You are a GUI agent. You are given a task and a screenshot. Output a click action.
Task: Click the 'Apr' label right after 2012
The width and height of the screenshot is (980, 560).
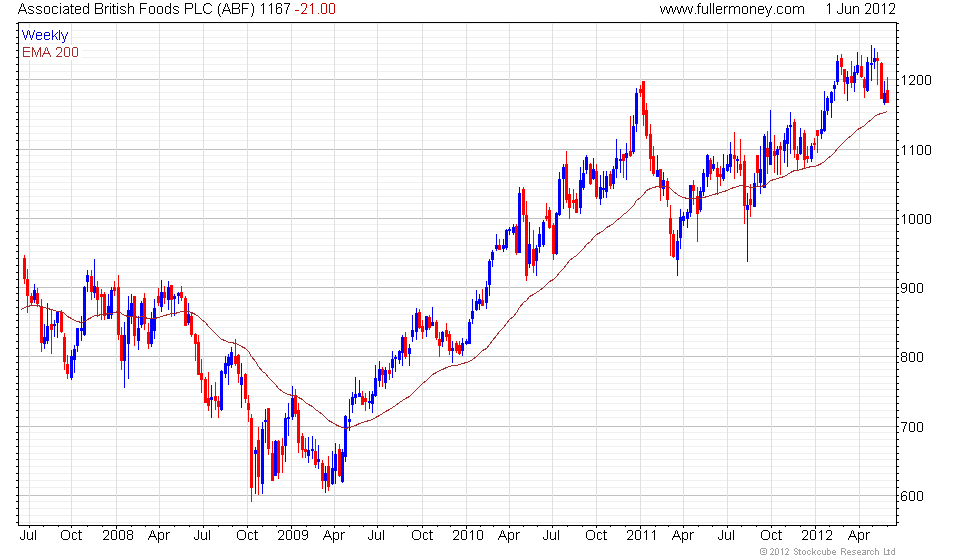pos(859,536)
